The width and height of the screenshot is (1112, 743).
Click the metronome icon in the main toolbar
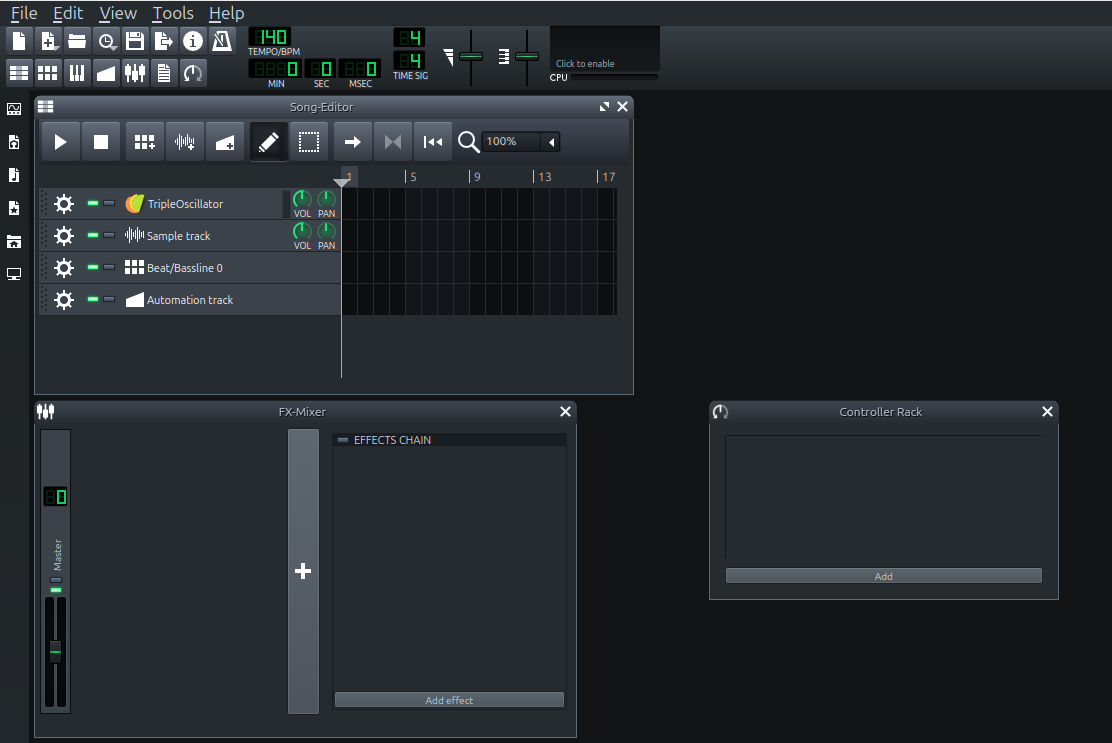pos(222,41)
